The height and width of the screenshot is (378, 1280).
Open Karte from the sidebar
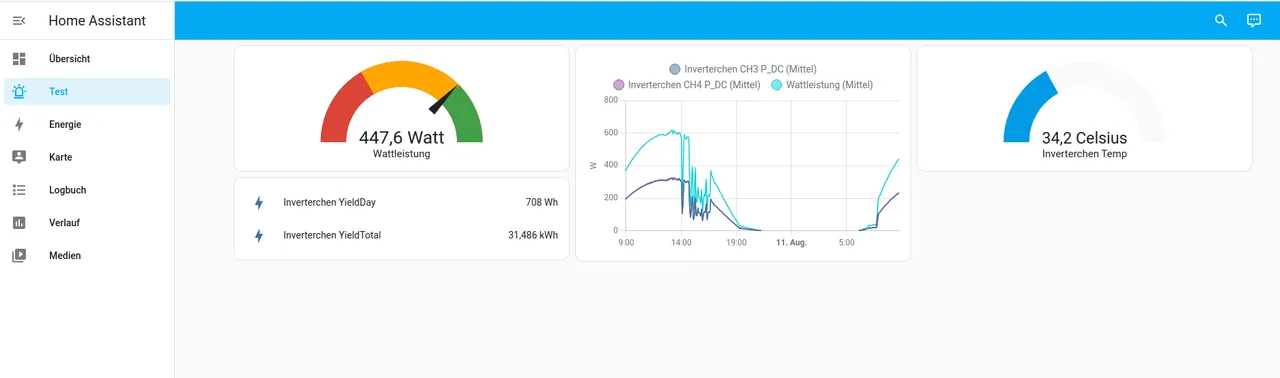(88, 157)
